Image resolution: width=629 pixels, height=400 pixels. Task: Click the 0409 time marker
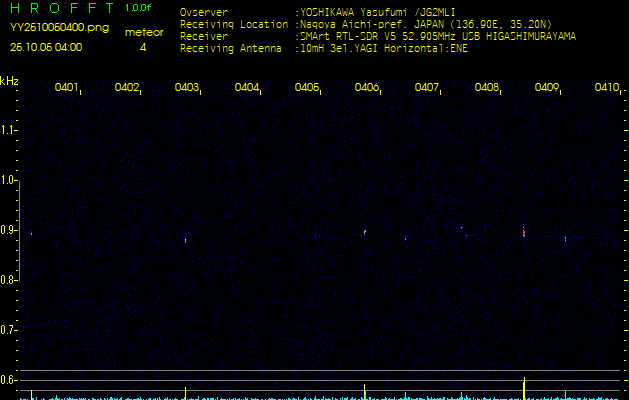(x=547, y=87)
